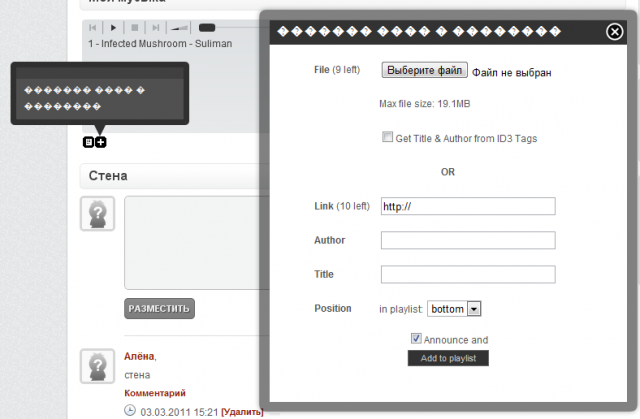Click into the Author text field

[468, 240]
